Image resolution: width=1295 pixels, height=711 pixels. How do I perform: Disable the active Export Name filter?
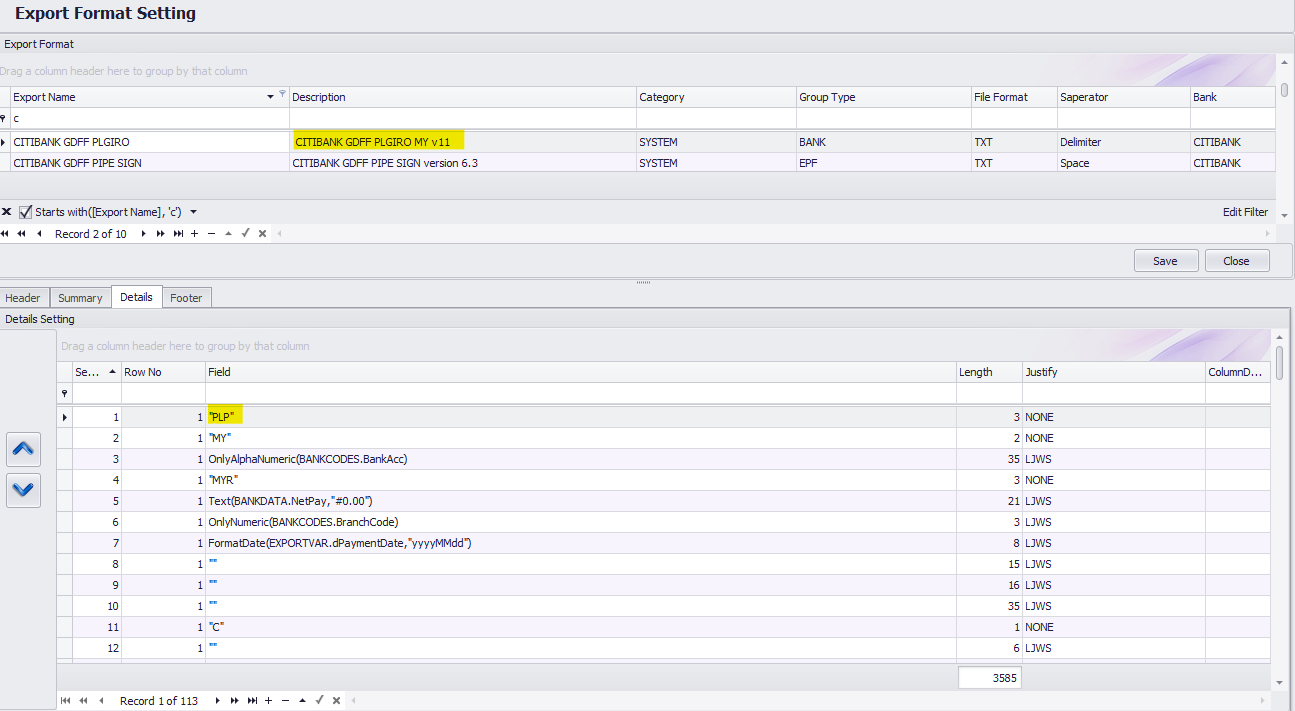8,211
